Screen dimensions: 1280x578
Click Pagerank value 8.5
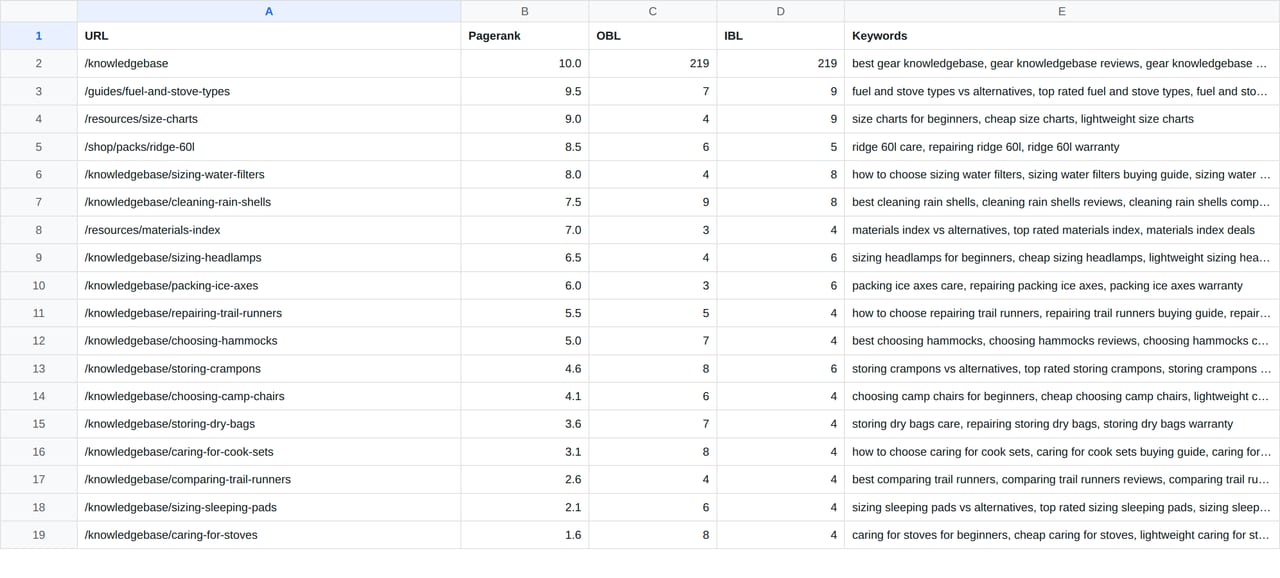(x=525, y=147)
